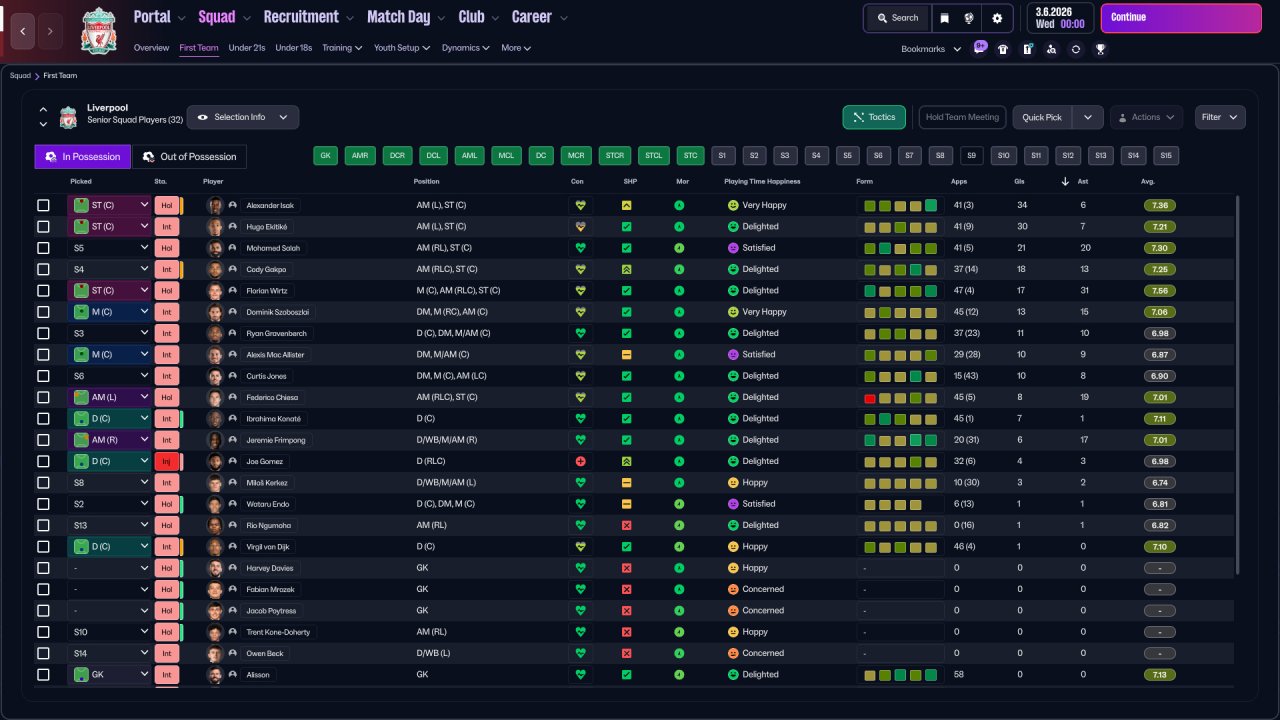
Task: Open the 9+ messages inbox icon
Action: [980, 48]
